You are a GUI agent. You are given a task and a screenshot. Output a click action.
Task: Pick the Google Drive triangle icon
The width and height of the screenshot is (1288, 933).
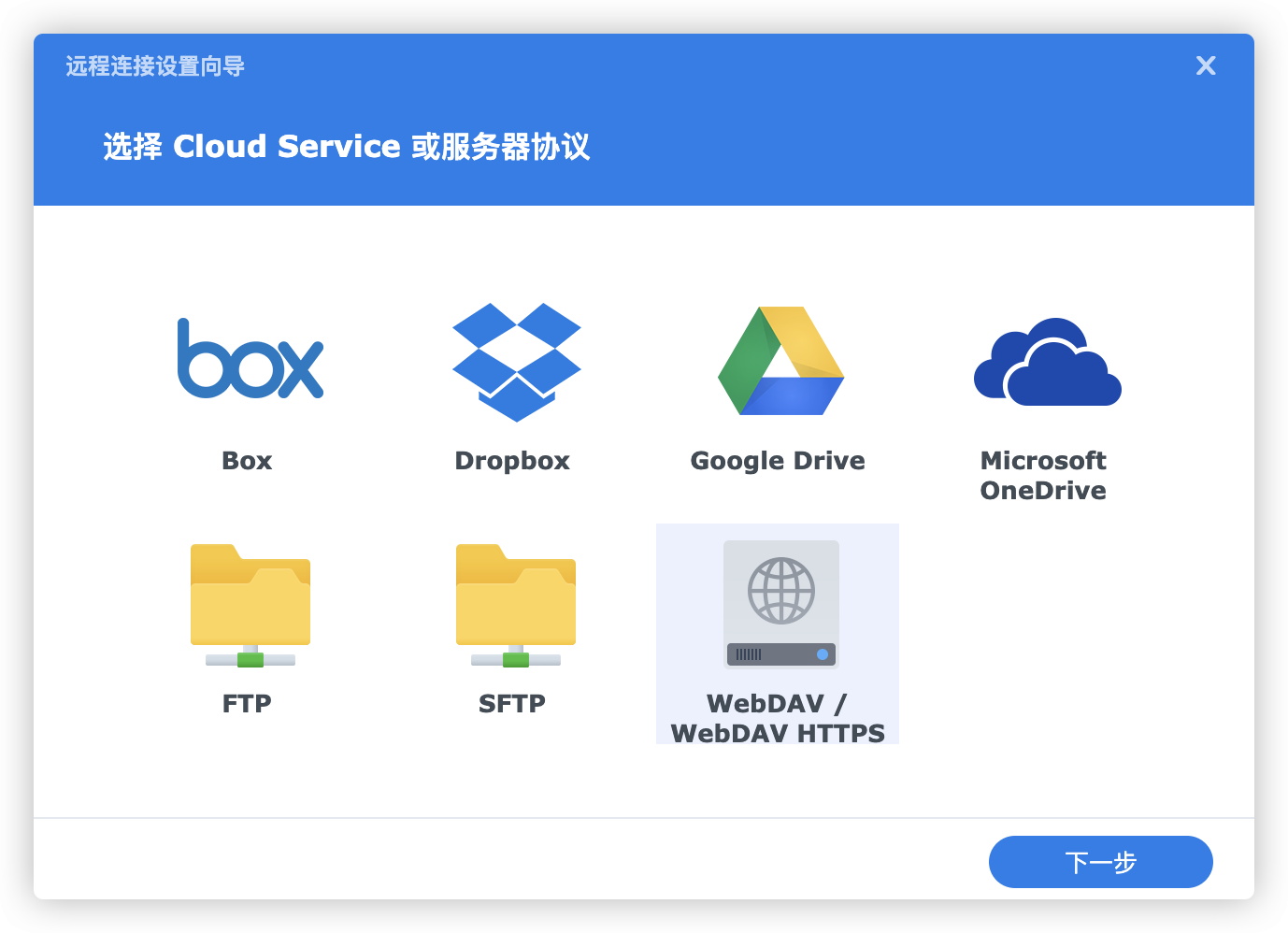tap(780, 362)
